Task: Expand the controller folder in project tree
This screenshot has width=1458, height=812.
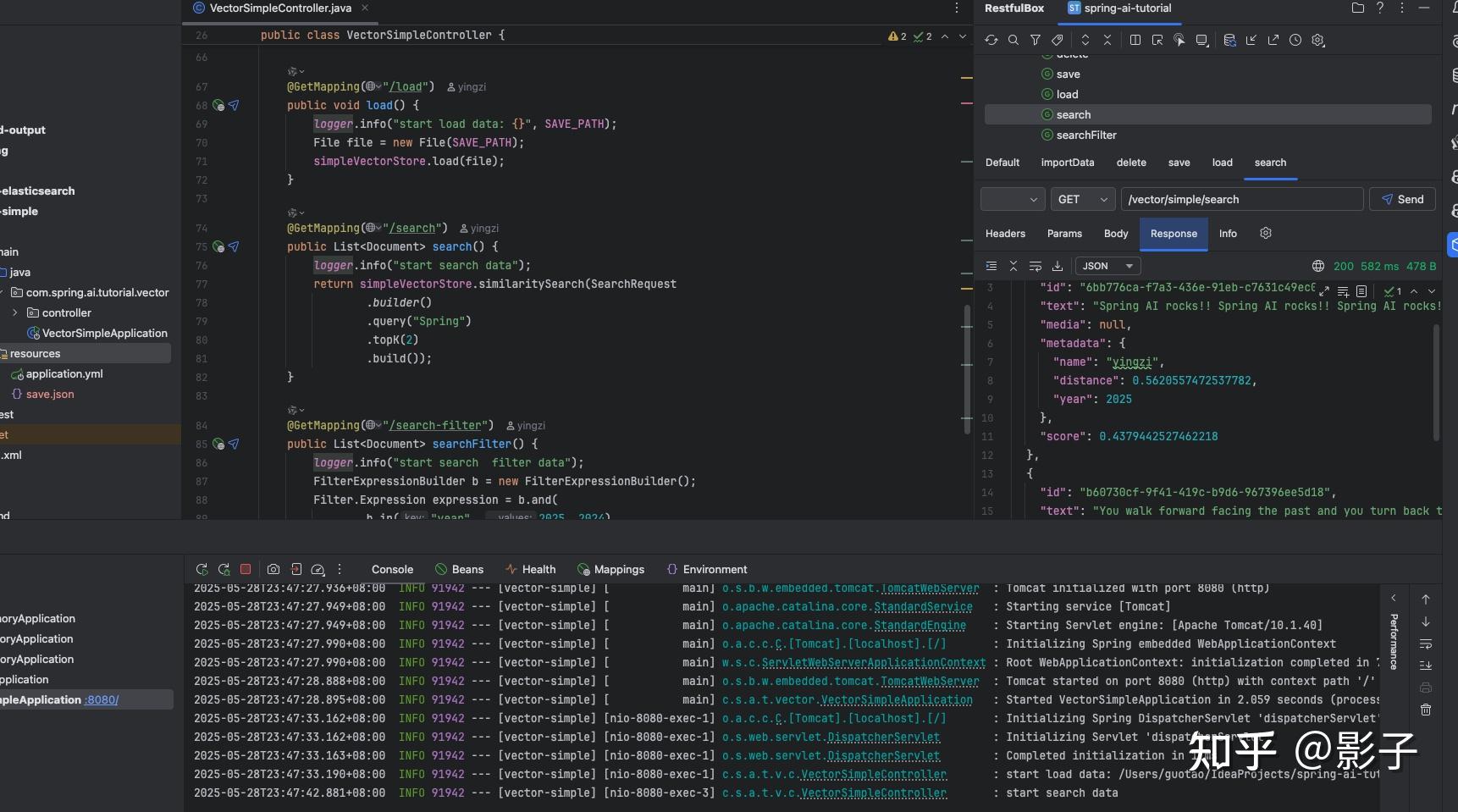Action: [x=15, y=313]
